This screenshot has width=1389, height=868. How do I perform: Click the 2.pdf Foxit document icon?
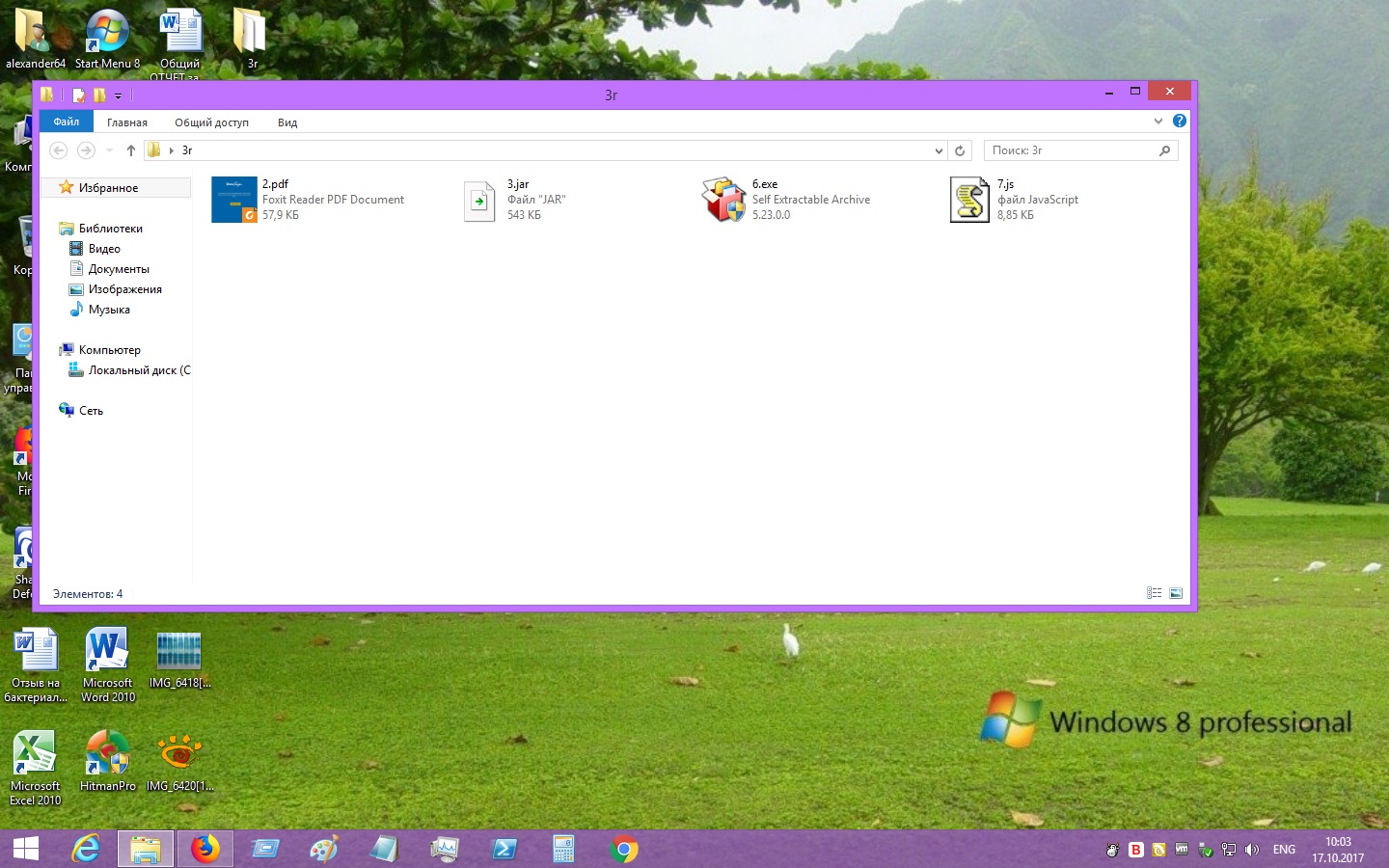233,200
